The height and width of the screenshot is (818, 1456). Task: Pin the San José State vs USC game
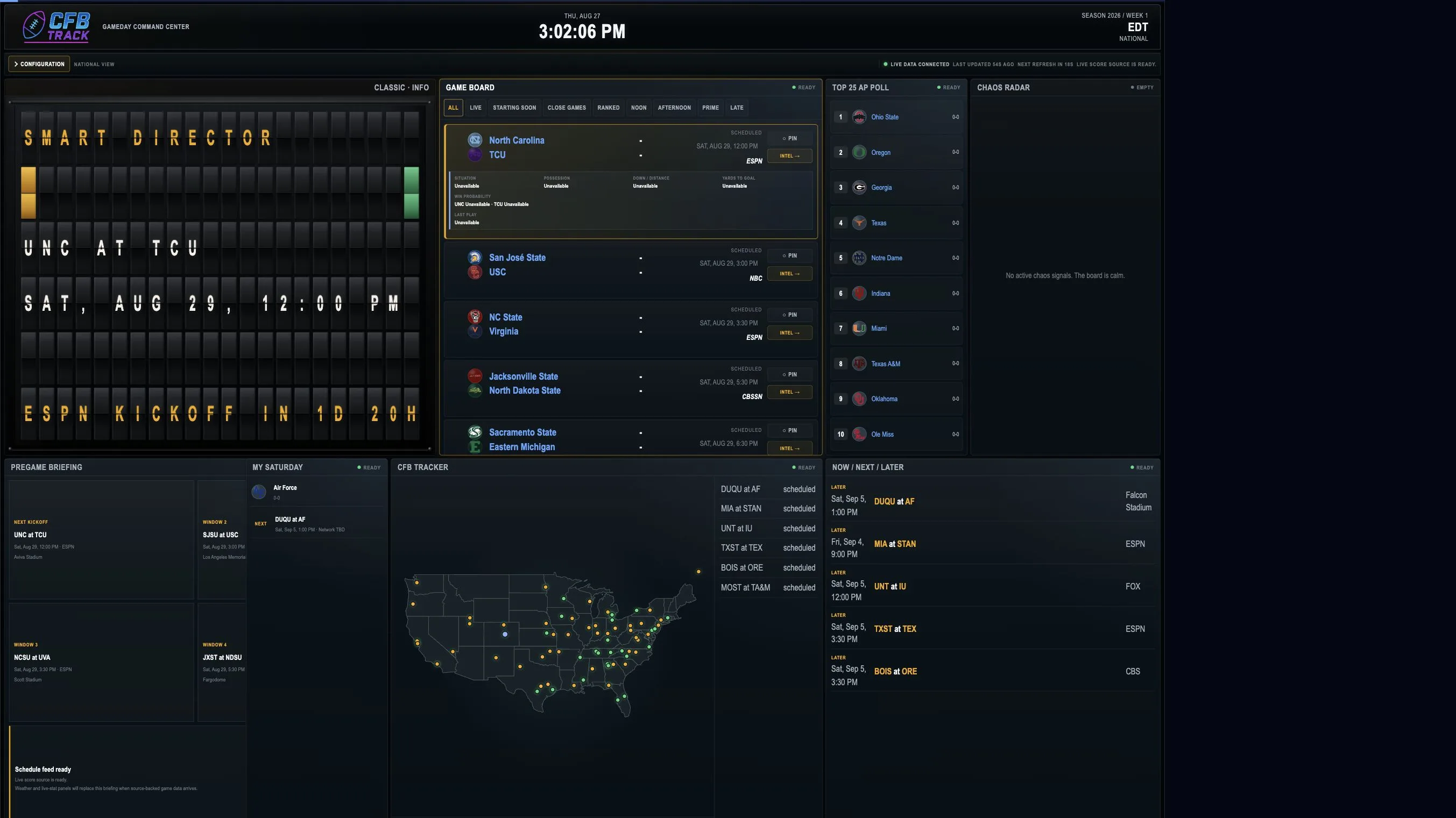790,256
